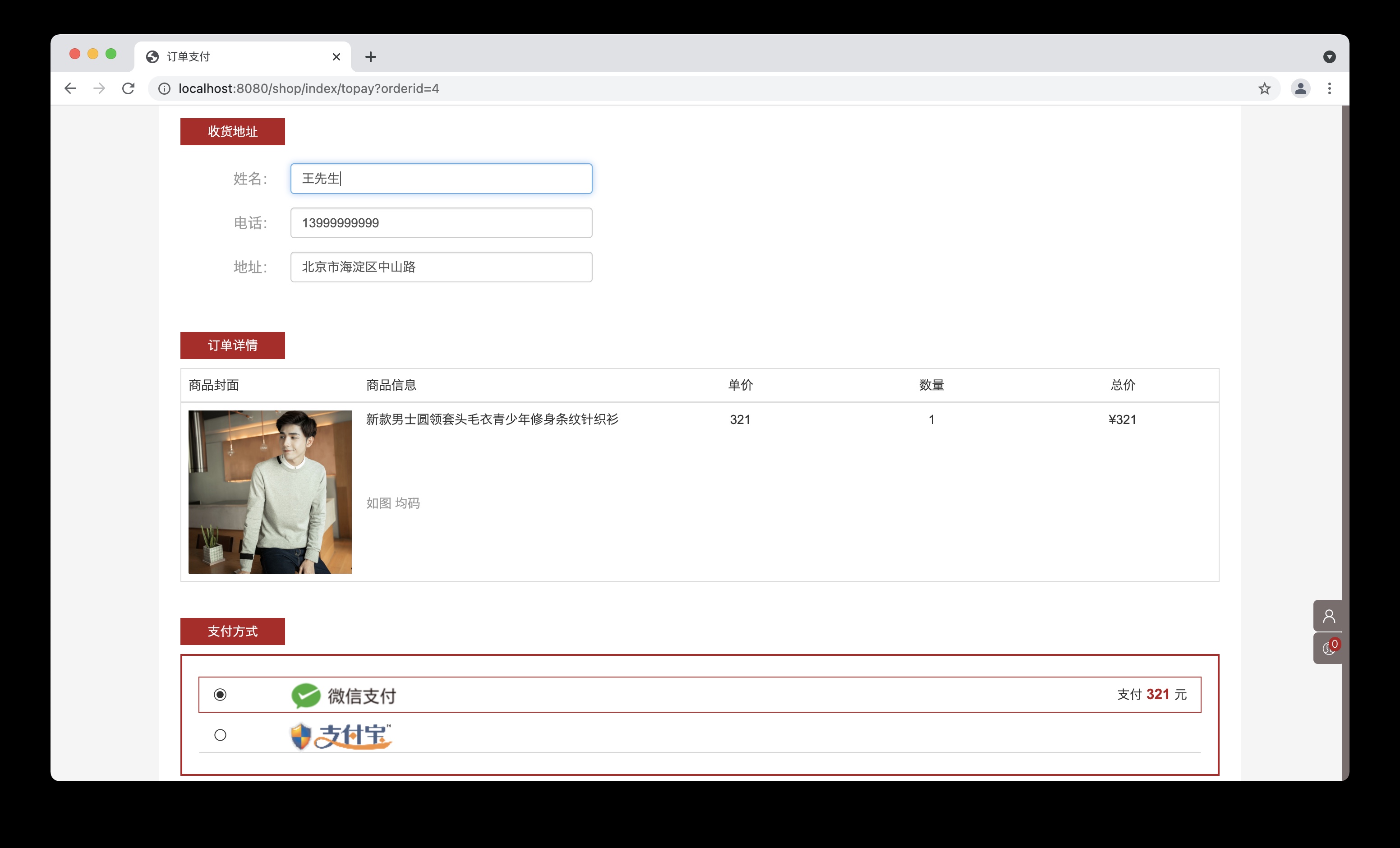This screenshot has width=1400, height=848.
Task: Click the 总价 column header
Action: tap(1123, 385)
